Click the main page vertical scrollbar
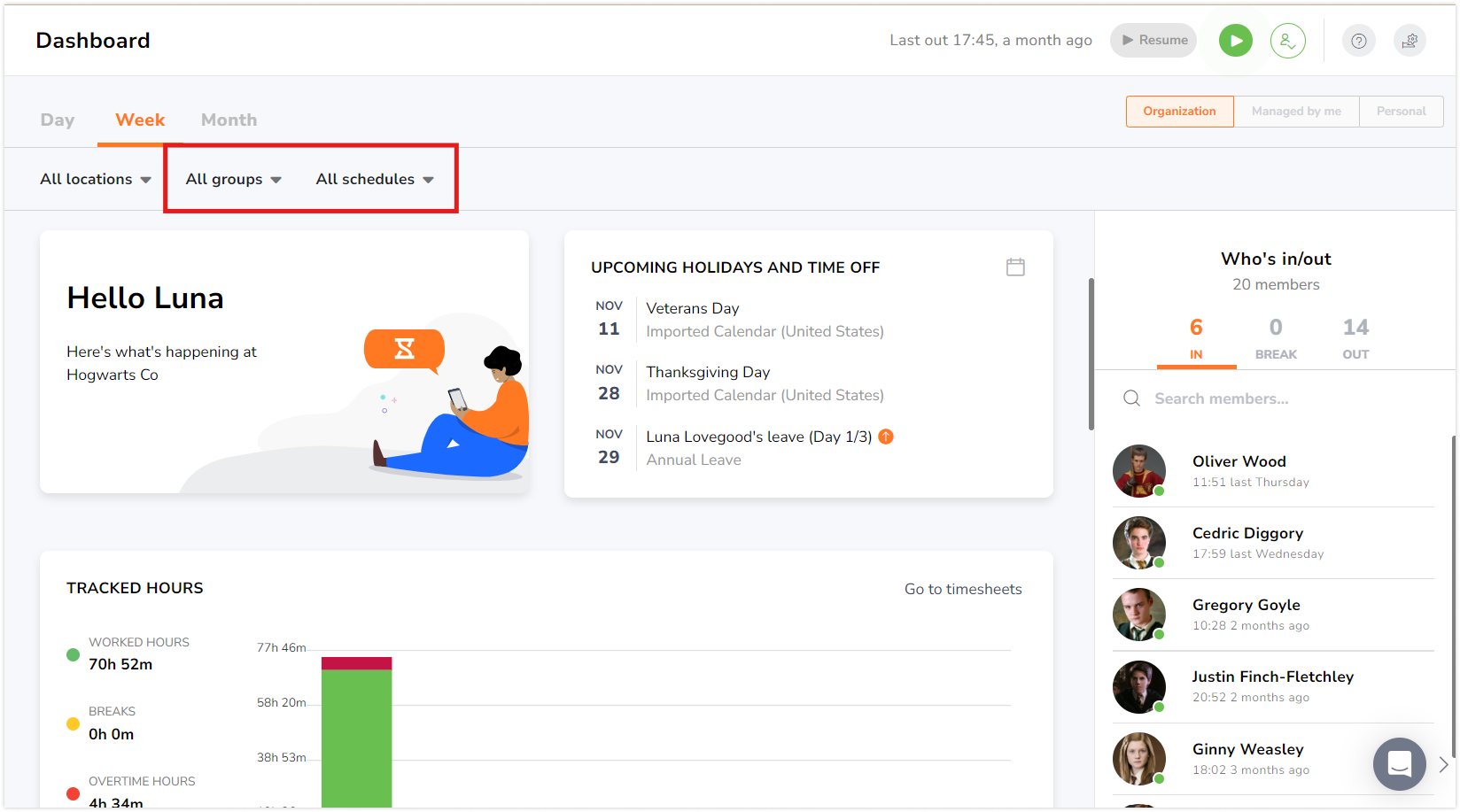 (1091, 354)
